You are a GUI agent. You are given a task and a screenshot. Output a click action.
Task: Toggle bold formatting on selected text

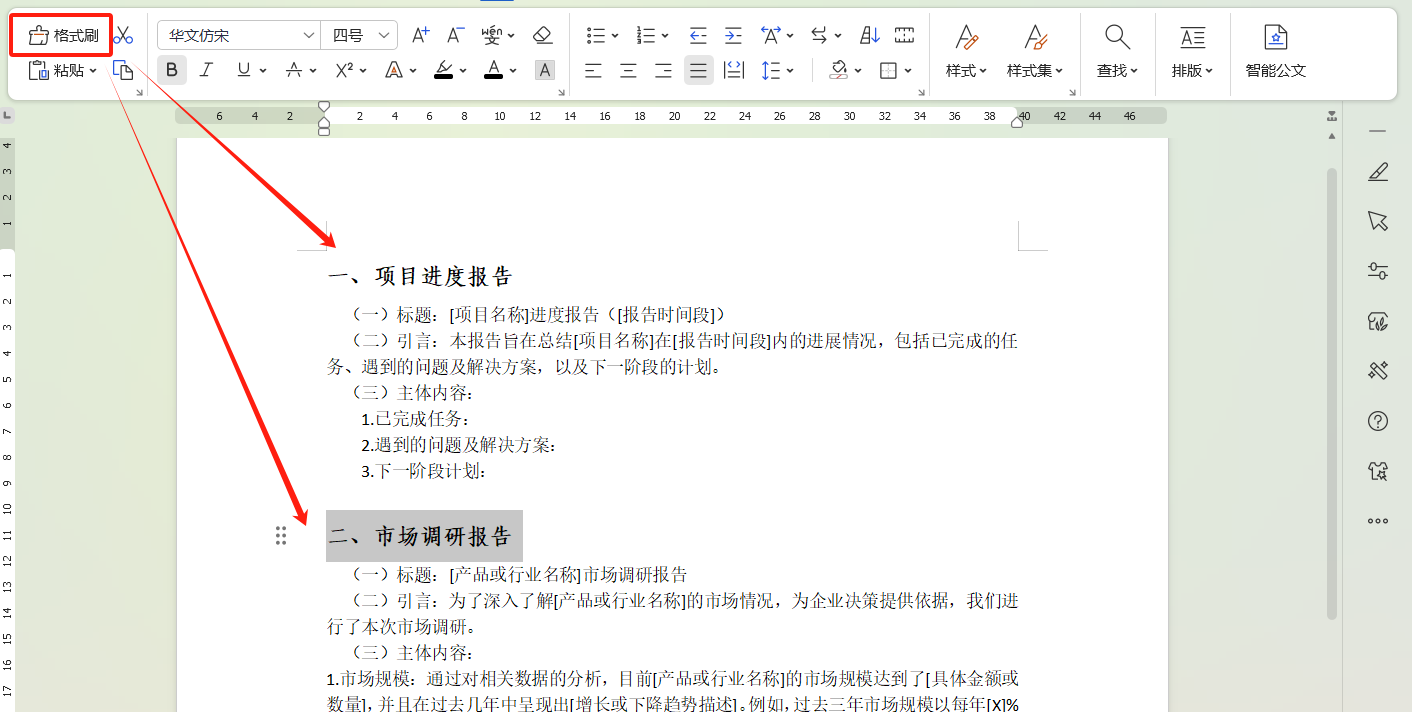pos(171,70)
